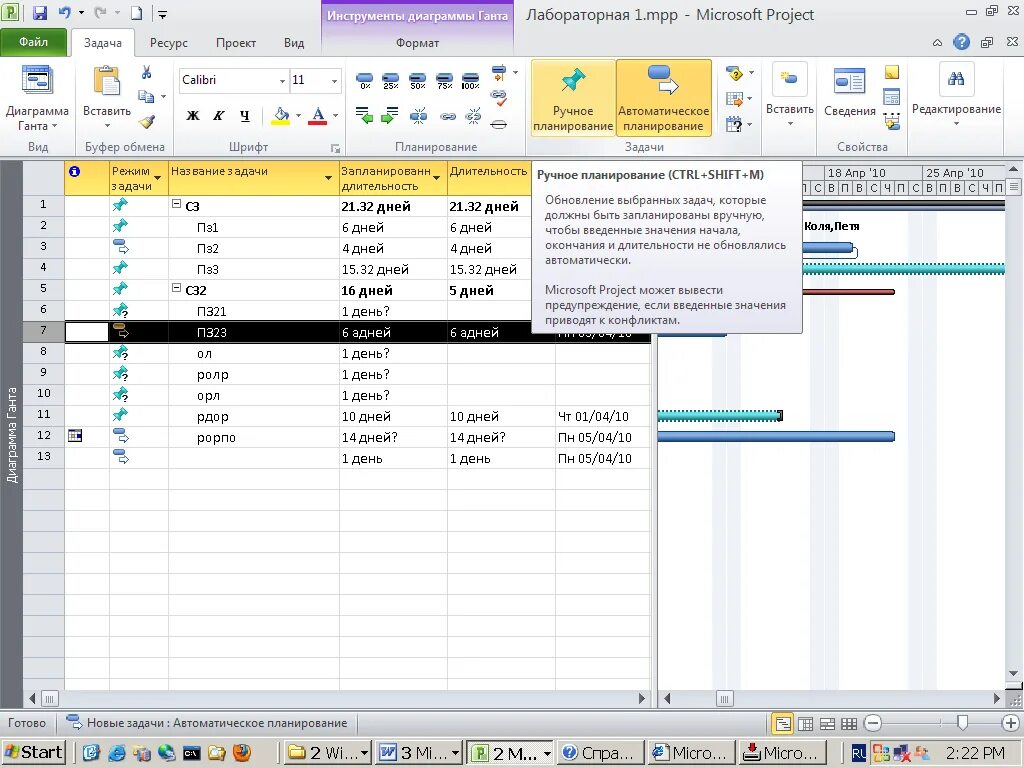
Task: Create a new blank document from quick access
Action: (x=136, y=12)
